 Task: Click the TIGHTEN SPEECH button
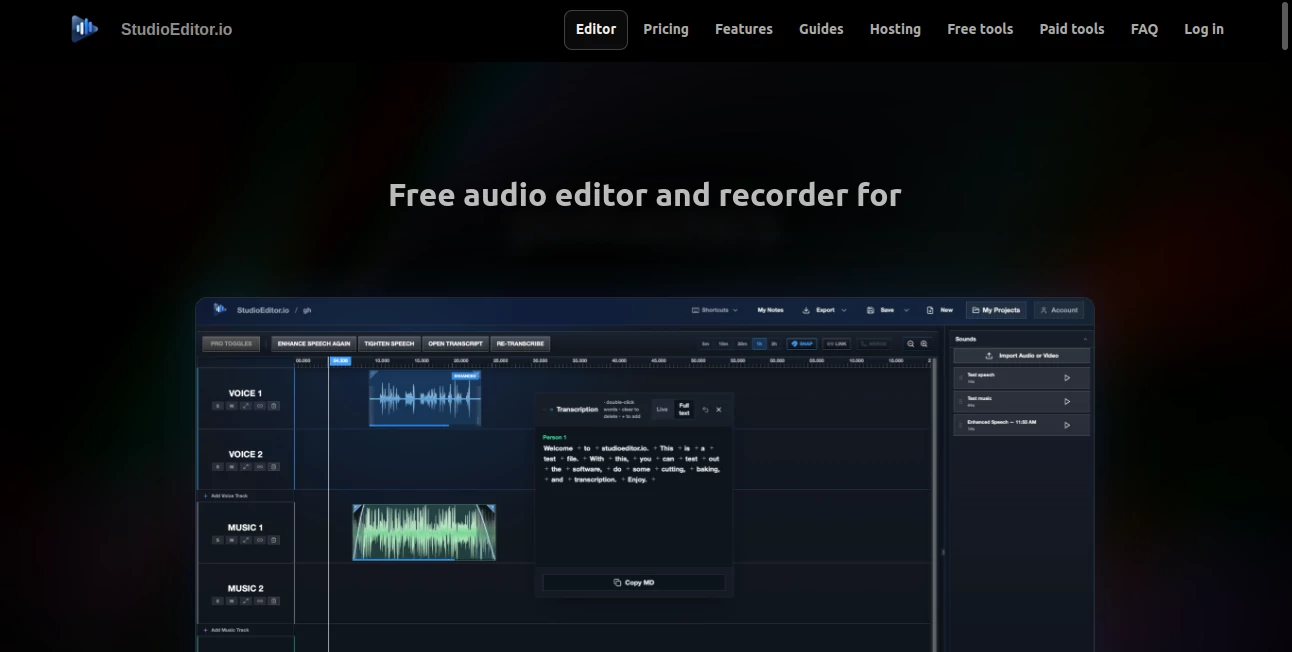pos(389,344)
